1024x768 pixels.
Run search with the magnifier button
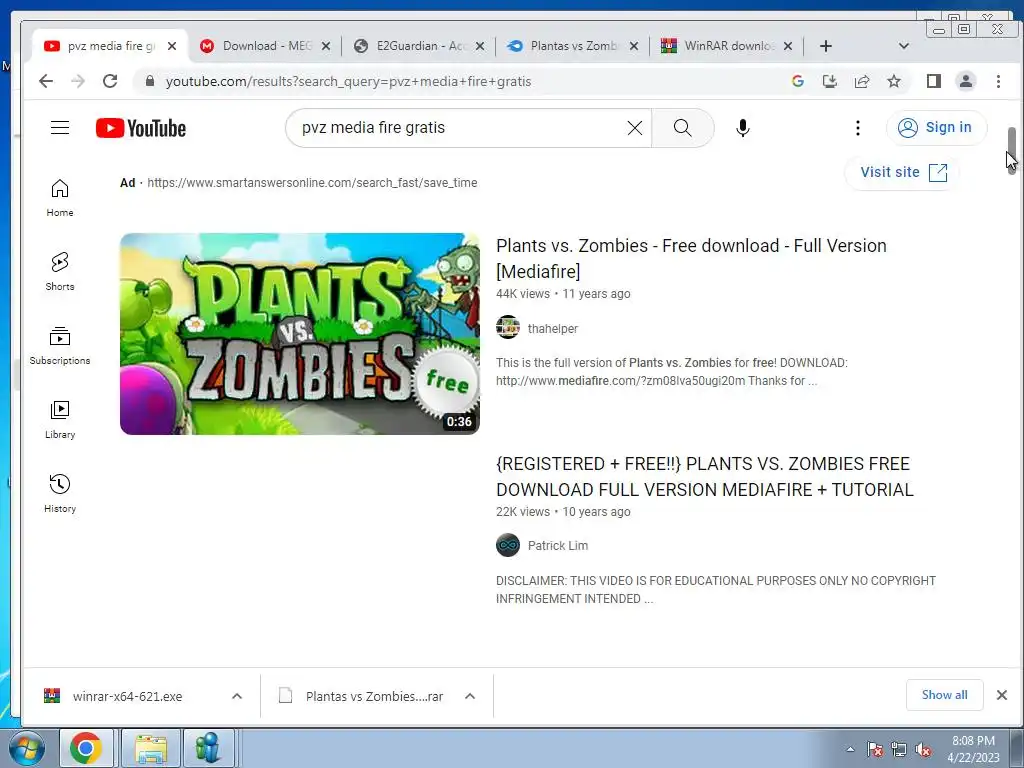tap(682, 128)
